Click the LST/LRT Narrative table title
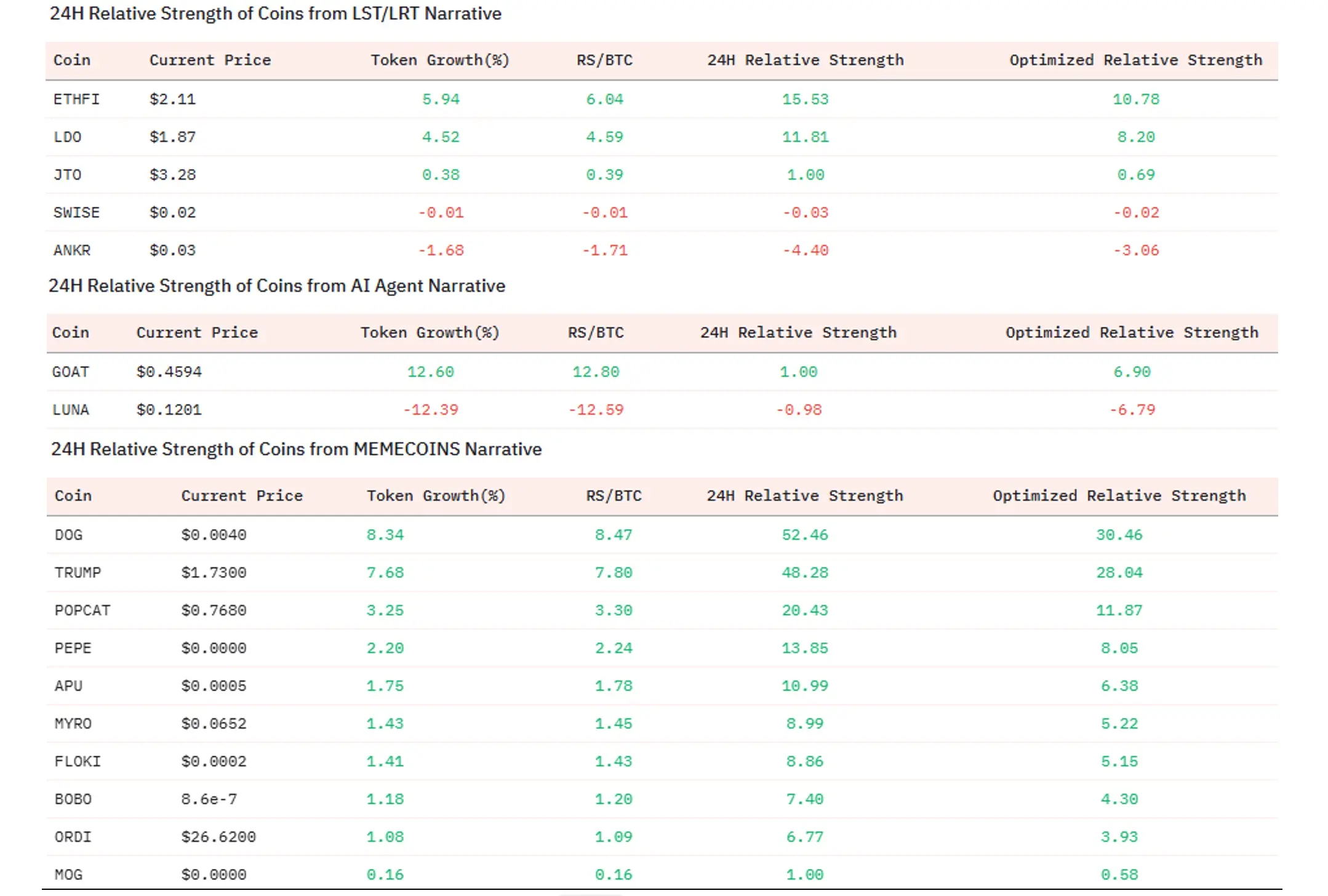The height and width of the screenshot is (896, 1328). [x=275, y=14]
